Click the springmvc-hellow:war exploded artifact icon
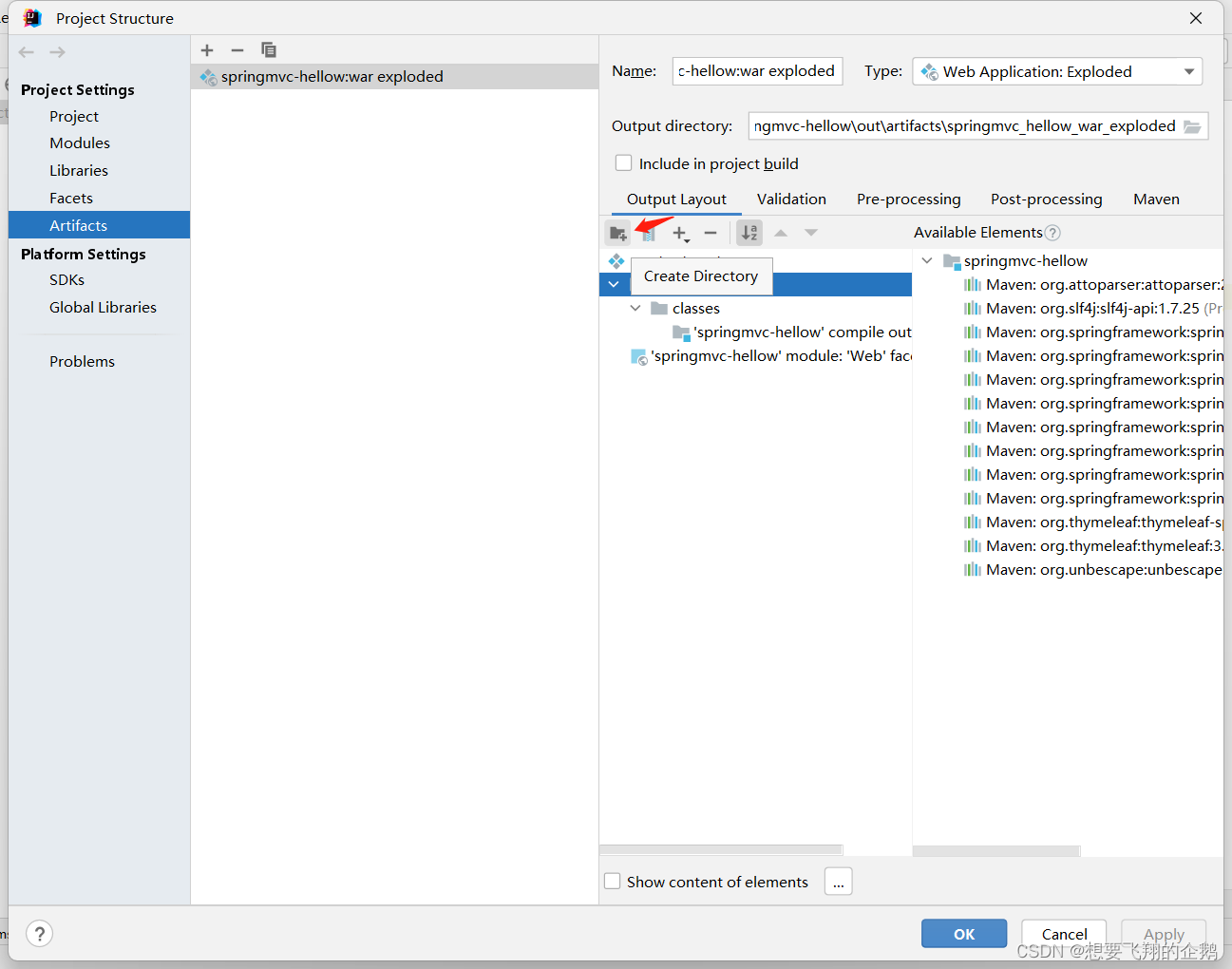1232x969 pixels. tap(209, 77)
